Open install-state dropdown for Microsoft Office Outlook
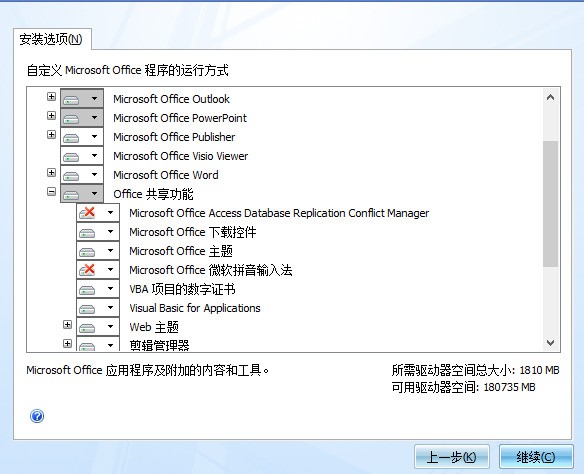The image size is (584, 474). point(94,99)
